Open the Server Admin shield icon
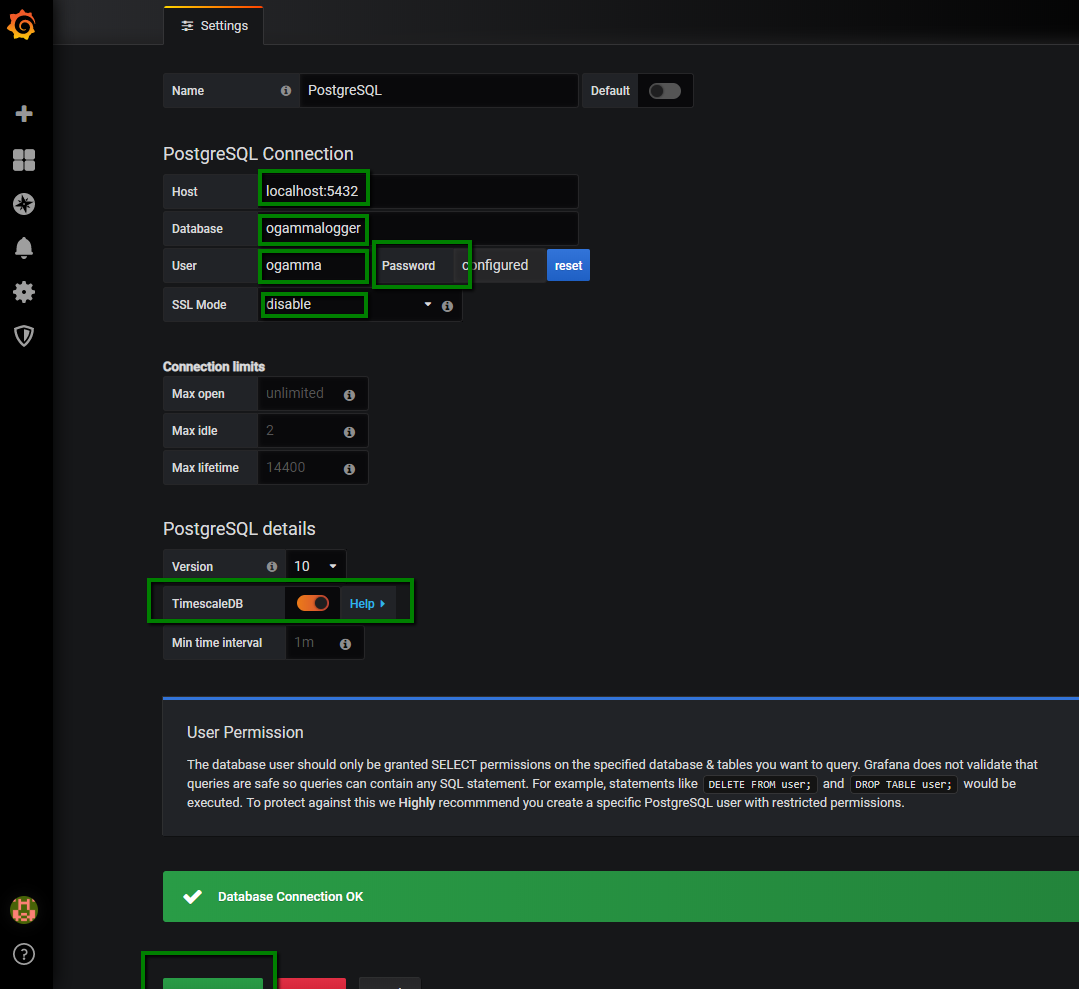 24,336
